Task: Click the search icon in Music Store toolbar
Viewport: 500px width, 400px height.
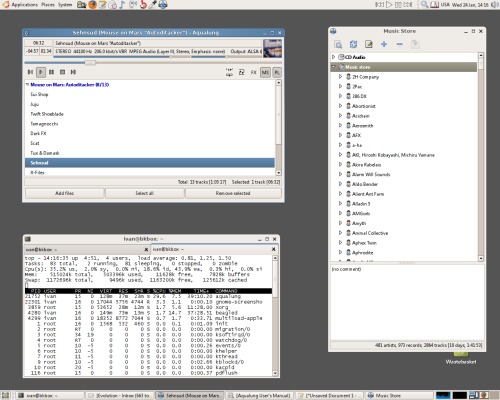Action: [x=338, y=44]
